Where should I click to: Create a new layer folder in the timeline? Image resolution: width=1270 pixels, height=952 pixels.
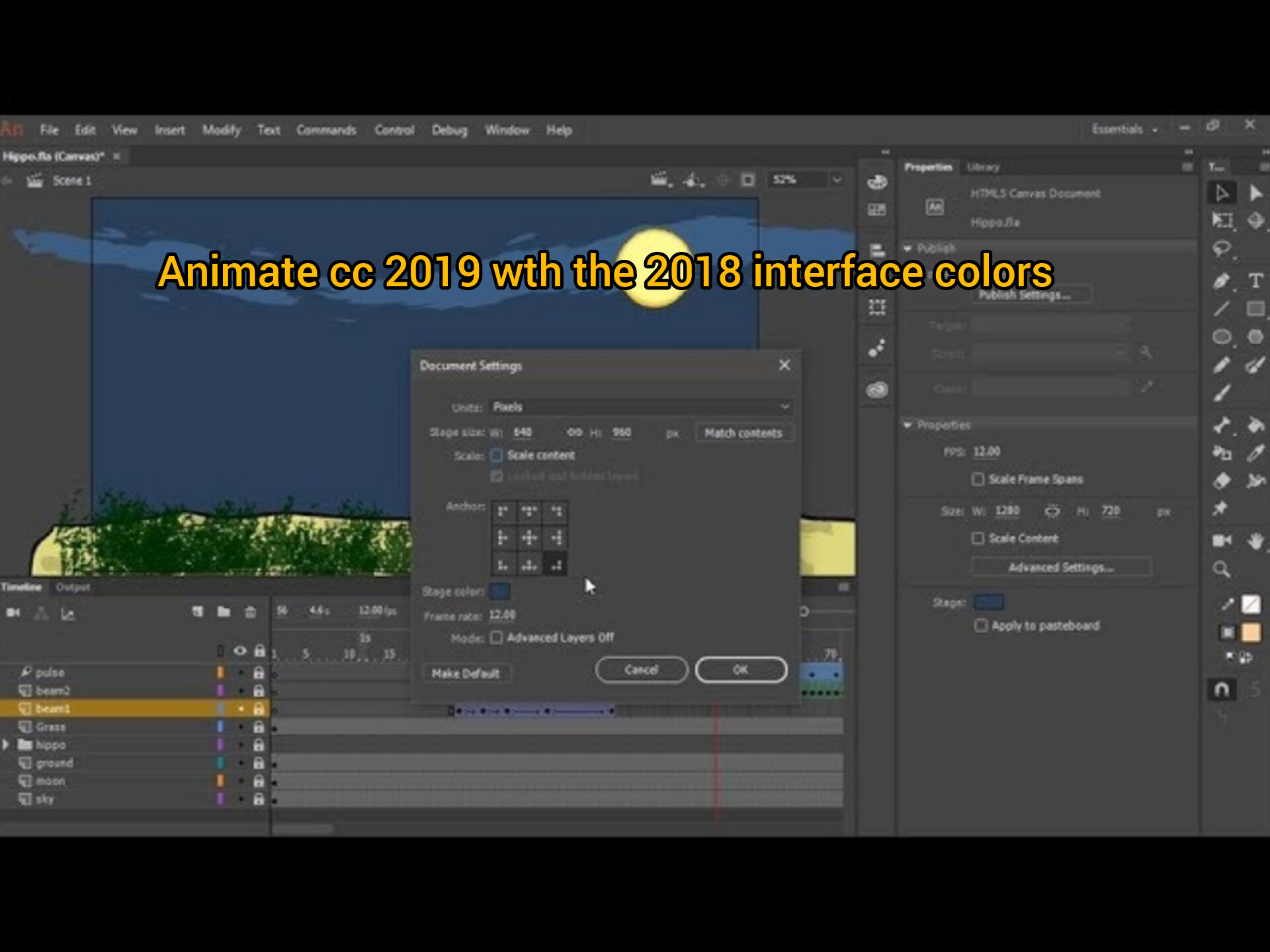223,612
